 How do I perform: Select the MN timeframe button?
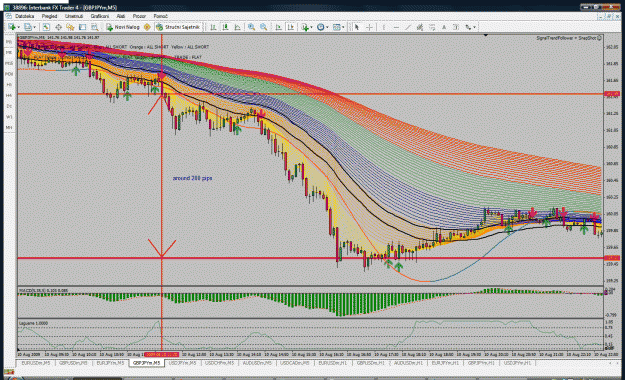(x=9, y=128)
